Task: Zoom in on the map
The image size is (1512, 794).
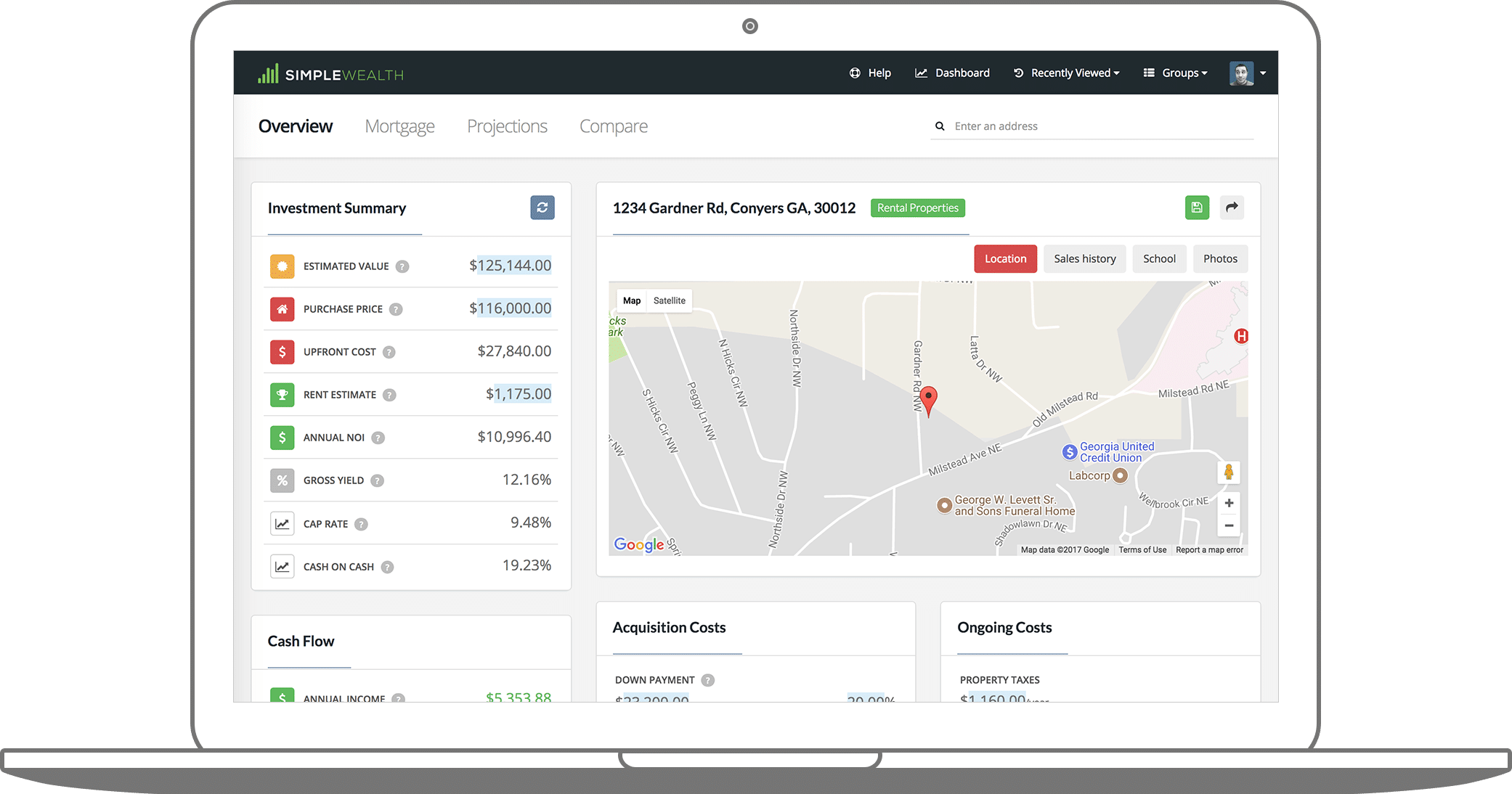Action: (x=1229, y=503)
